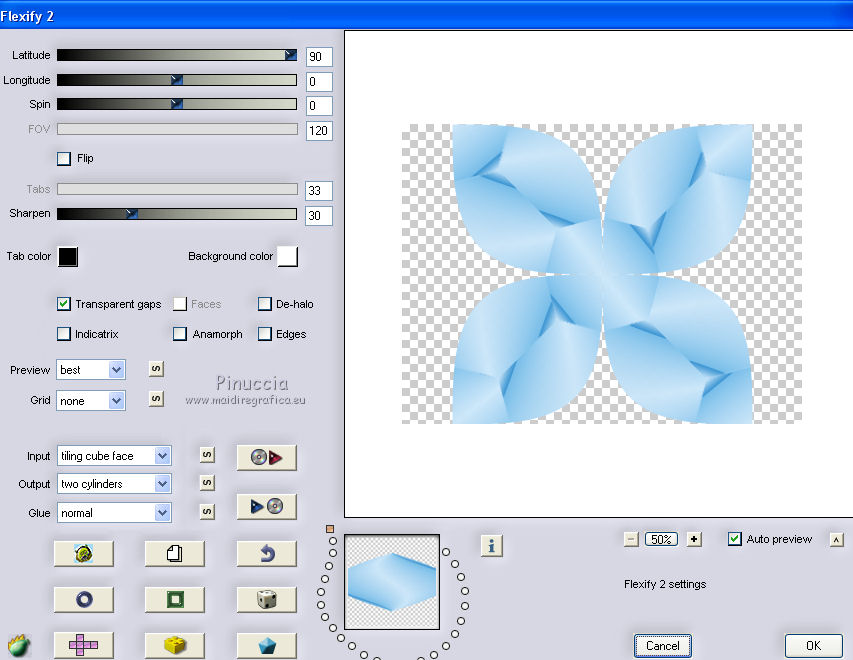Zoom in with the plus button
853x660 pixels.
694,539
